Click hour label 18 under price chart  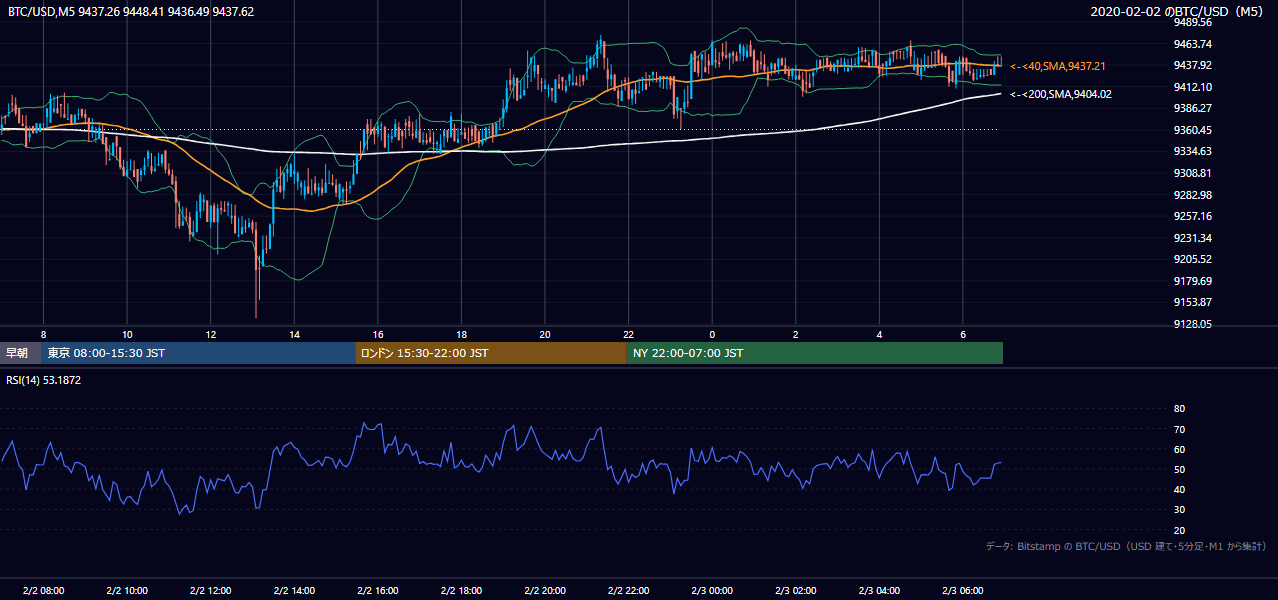[x=461, y=333]
